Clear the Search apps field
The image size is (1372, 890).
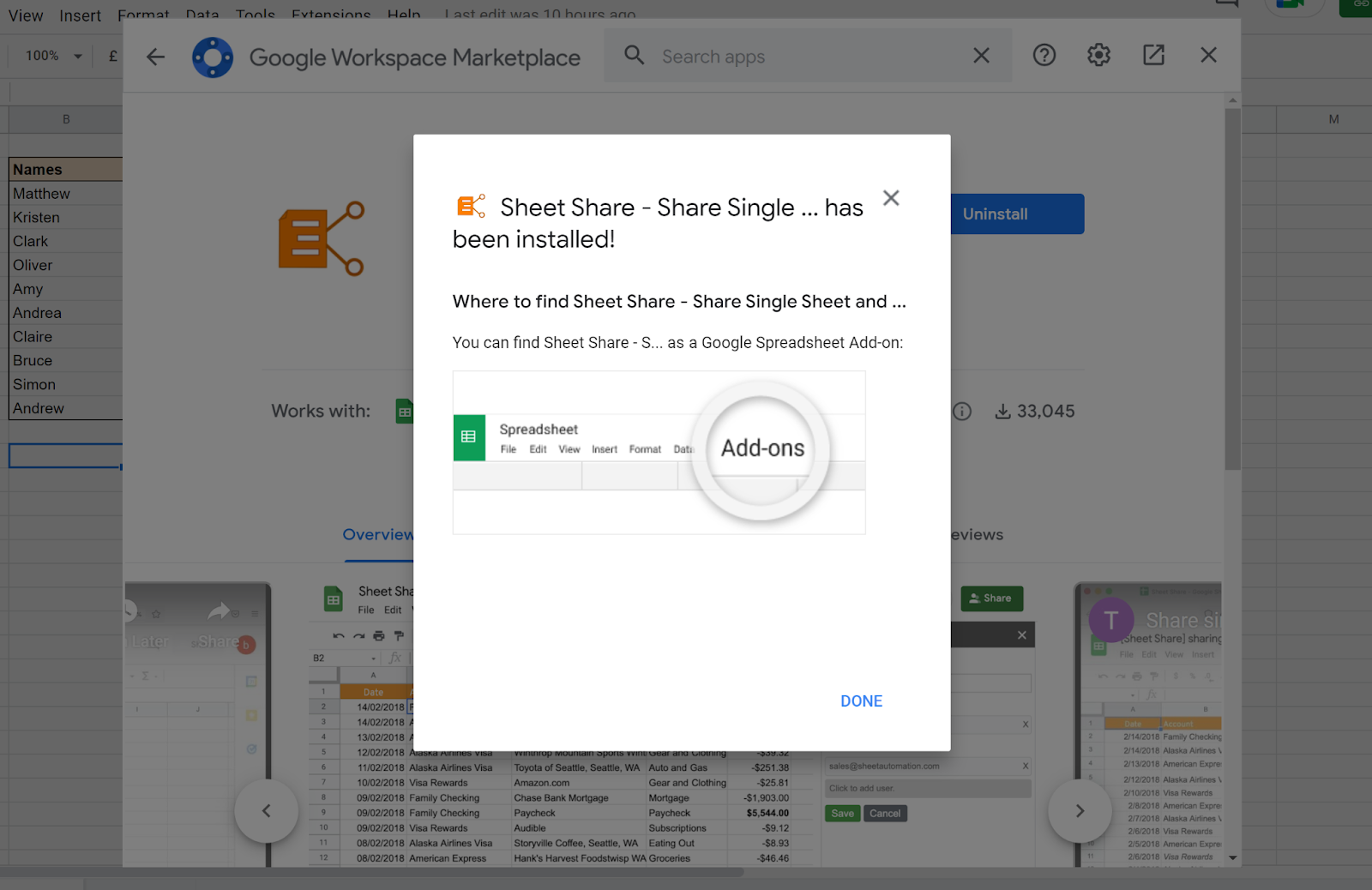981,56
